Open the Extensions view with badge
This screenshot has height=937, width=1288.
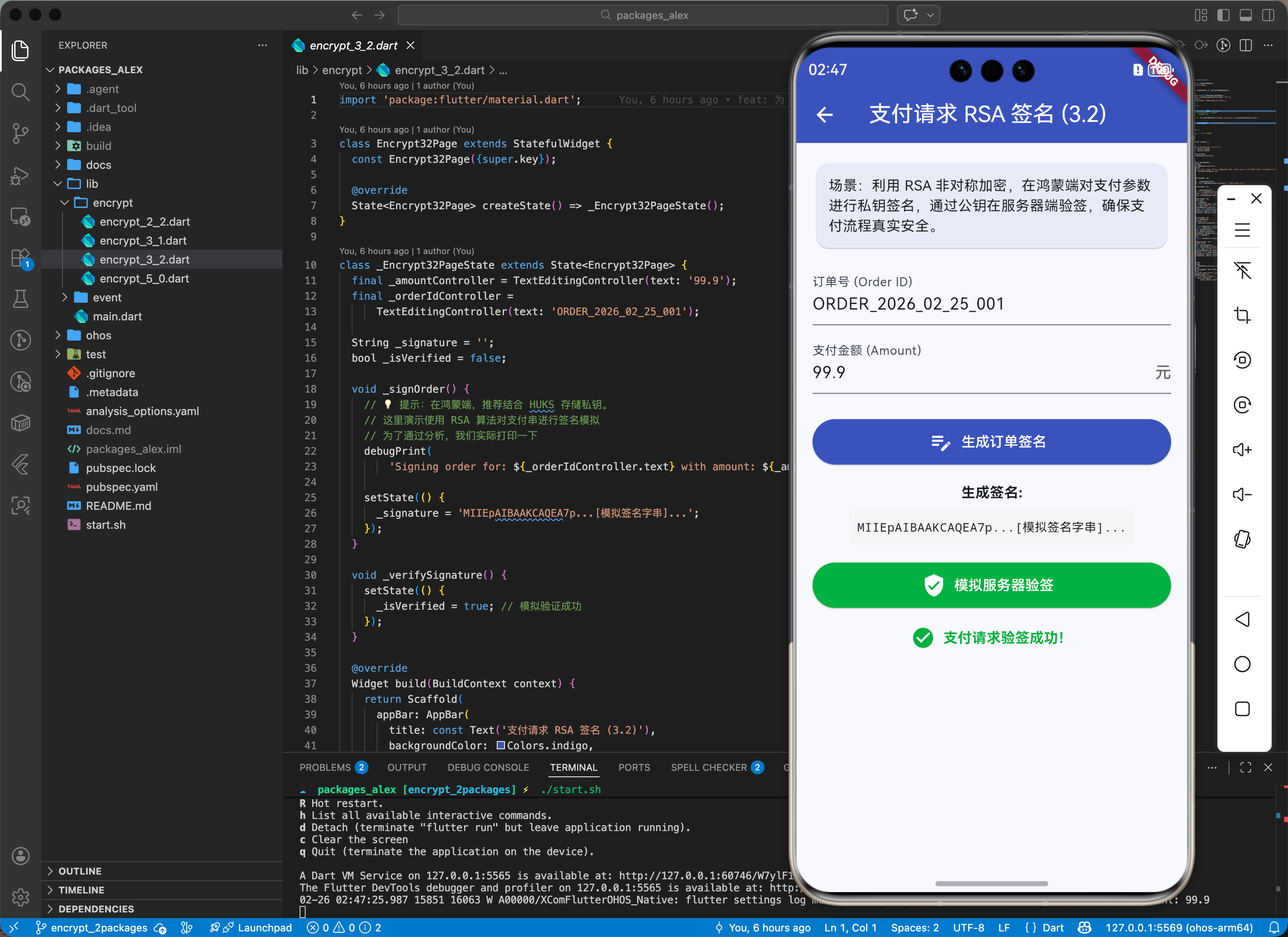(20, 258)
